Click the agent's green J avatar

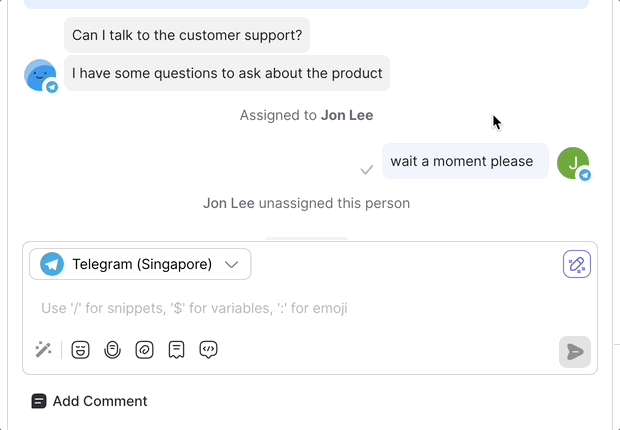(572, 162)
